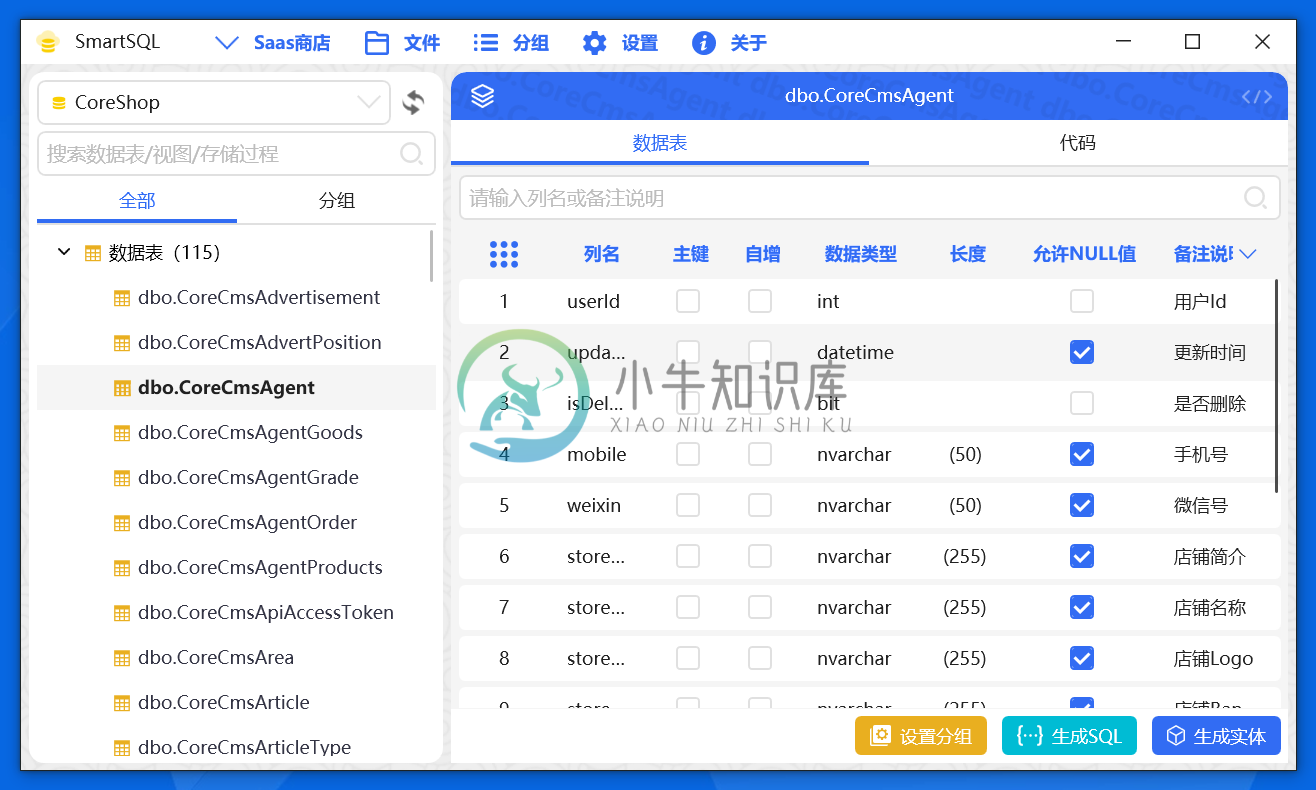
Task: Switch to the 数据表 tab
Action: (660, 143)
